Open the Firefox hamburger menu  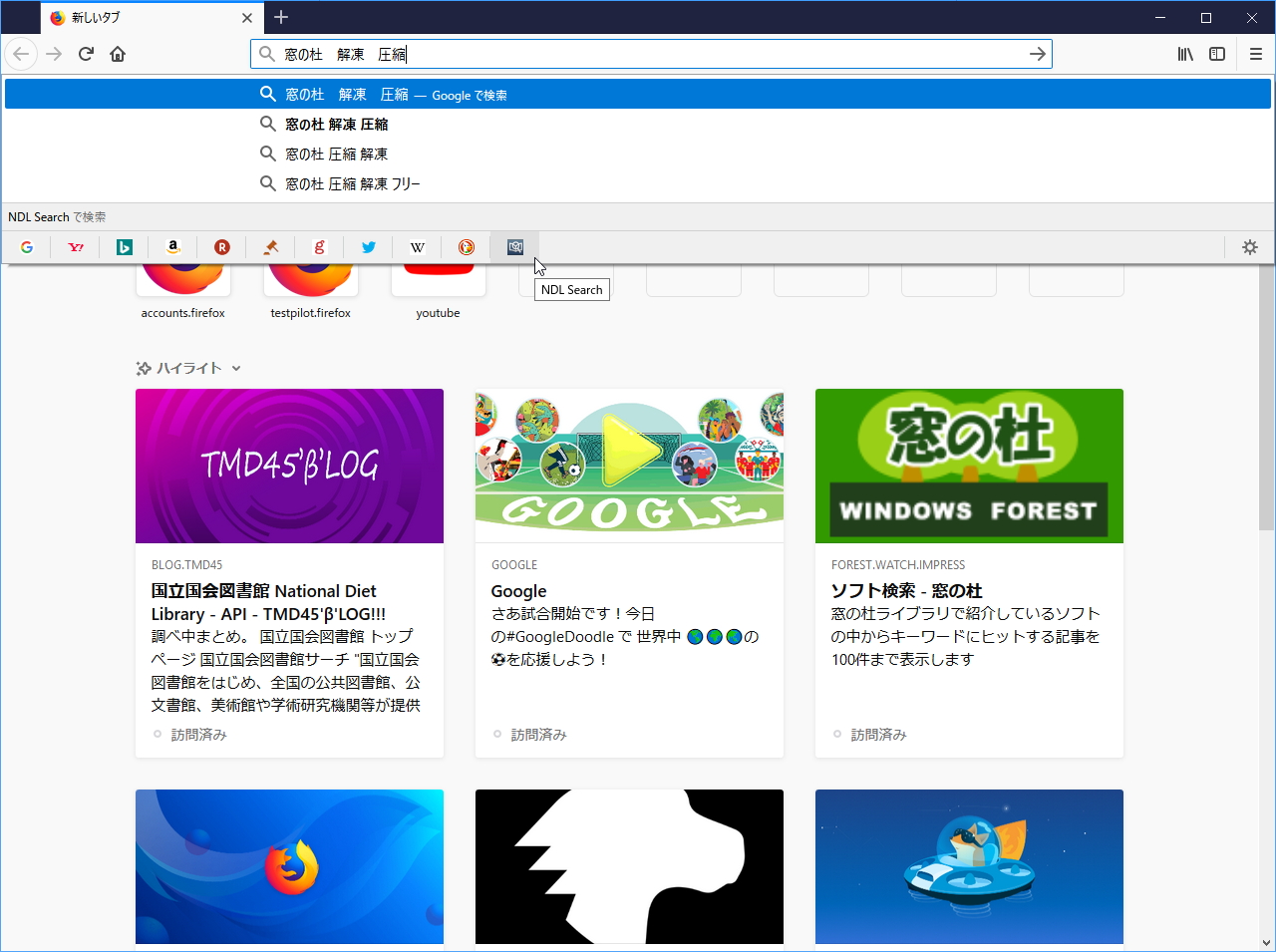click(1256, 54)
